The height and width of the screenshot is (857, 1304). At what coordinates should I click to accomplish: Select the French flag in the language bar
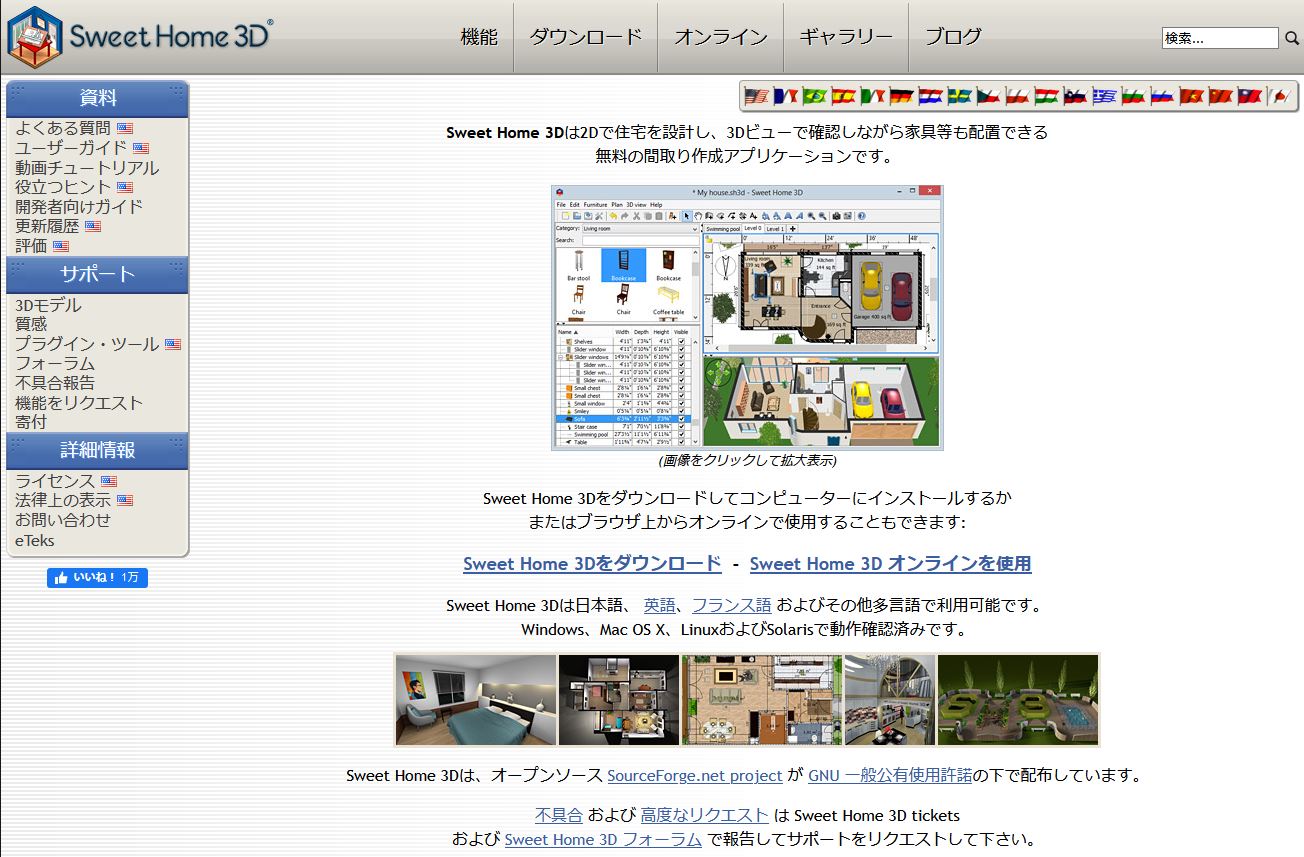click(x=785, y=97)
